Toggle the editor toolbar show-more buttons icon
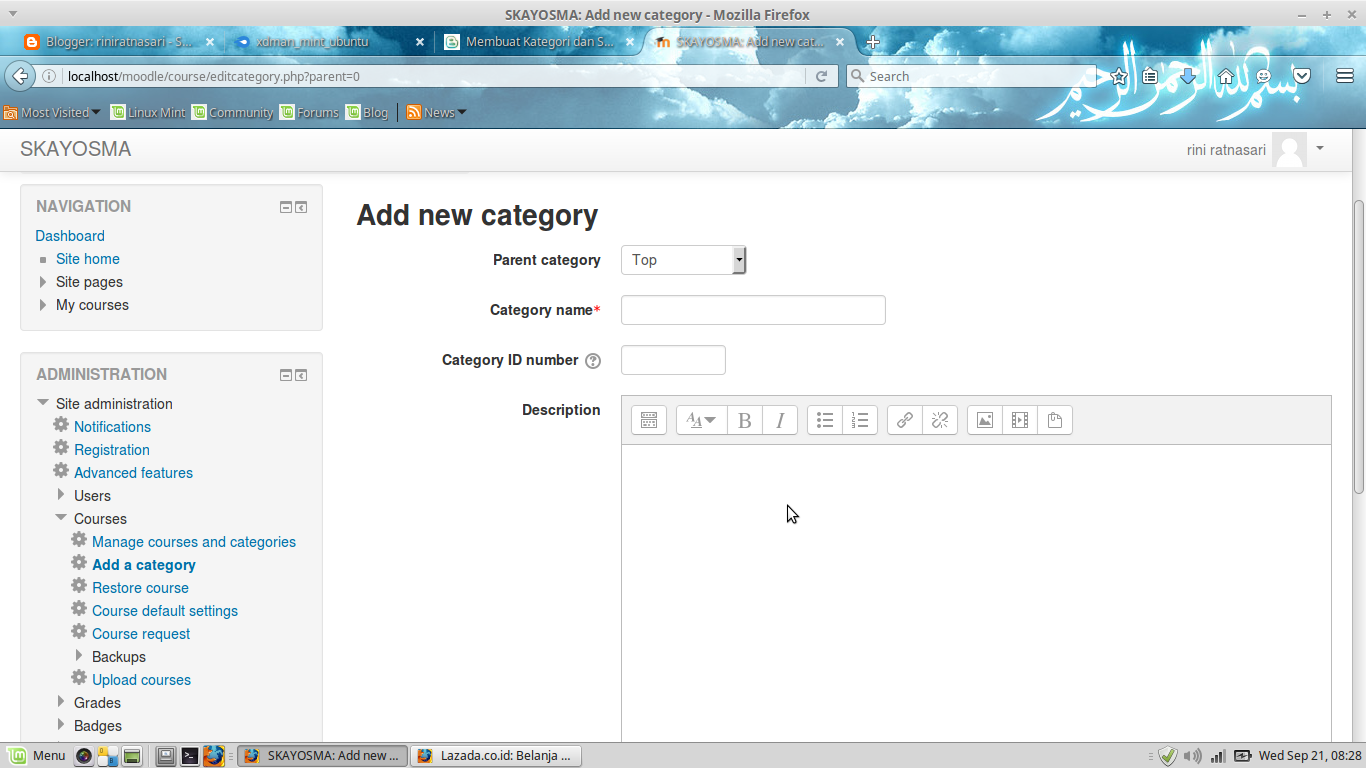The width and height of the screenshot is (1366, 768). tap(648, 420)
